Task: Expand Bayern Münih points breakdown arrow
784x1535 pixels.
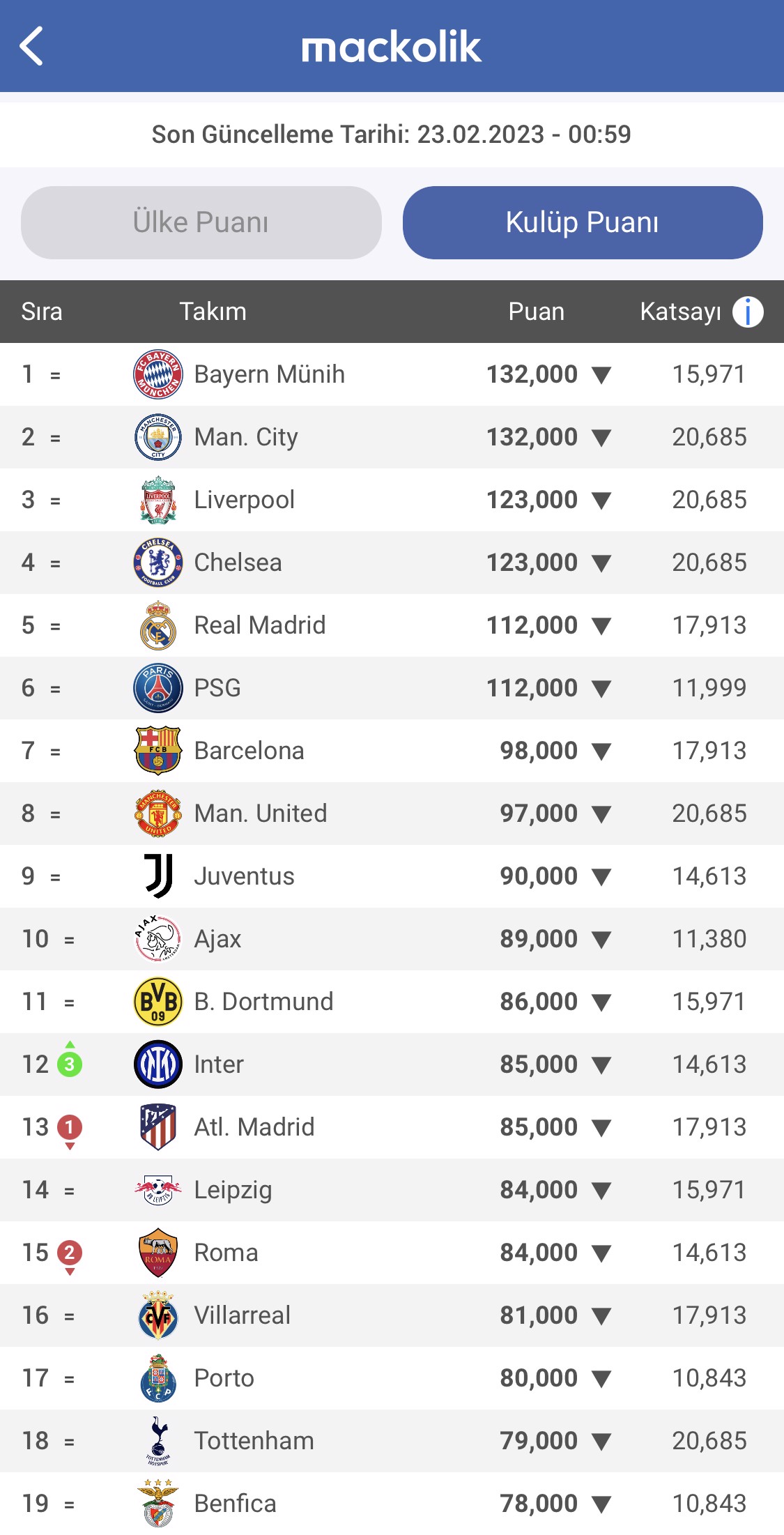Action: coord(601,374)
